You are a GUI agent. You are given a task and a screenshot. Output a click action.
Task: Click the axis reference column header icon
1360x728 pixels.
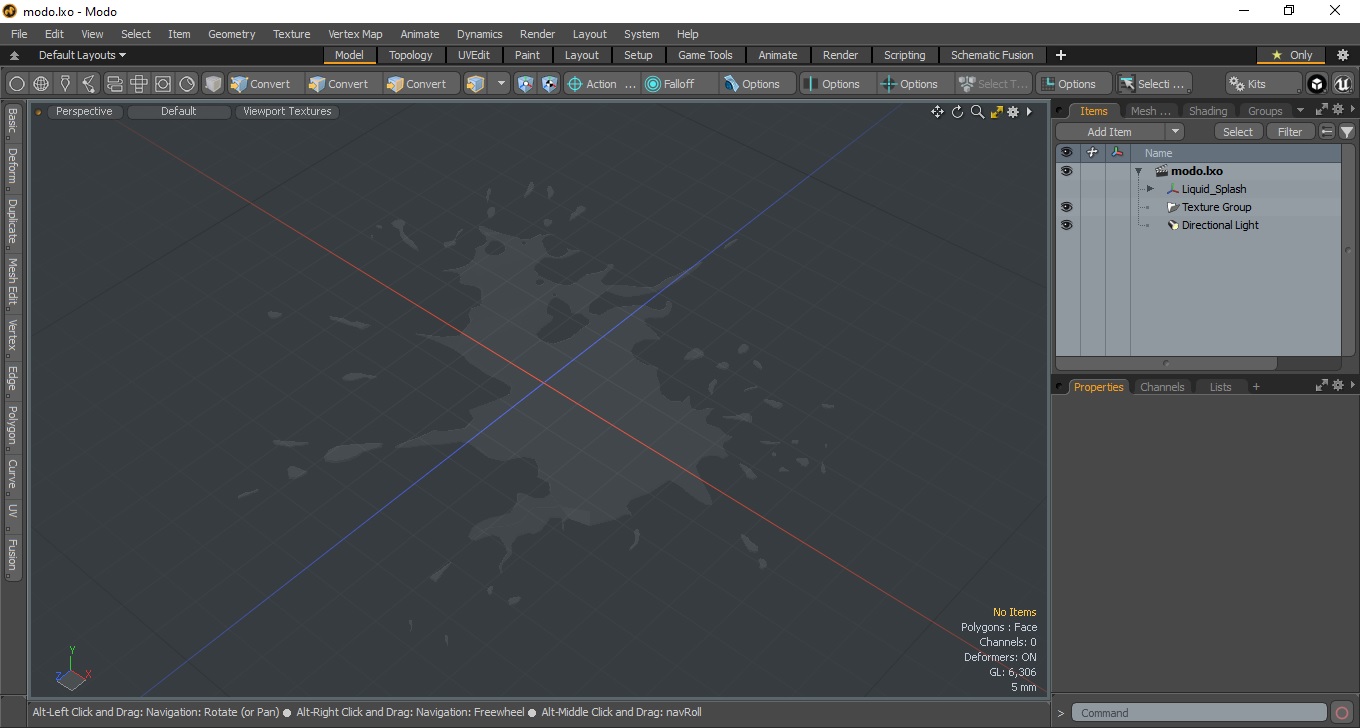tap(1117, 153)
